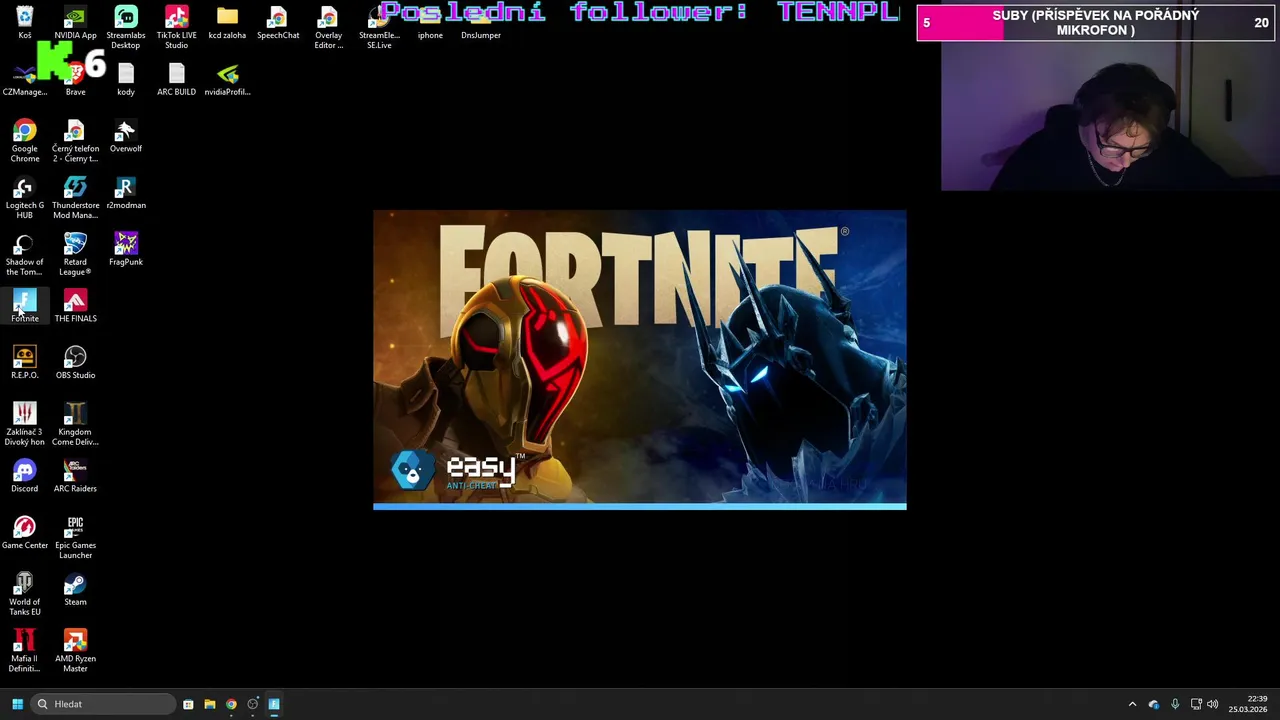Viewport: 1280px width, 720px height.
Task: Select the TikTok LIVE Studio icon
Action: point(176,27)
